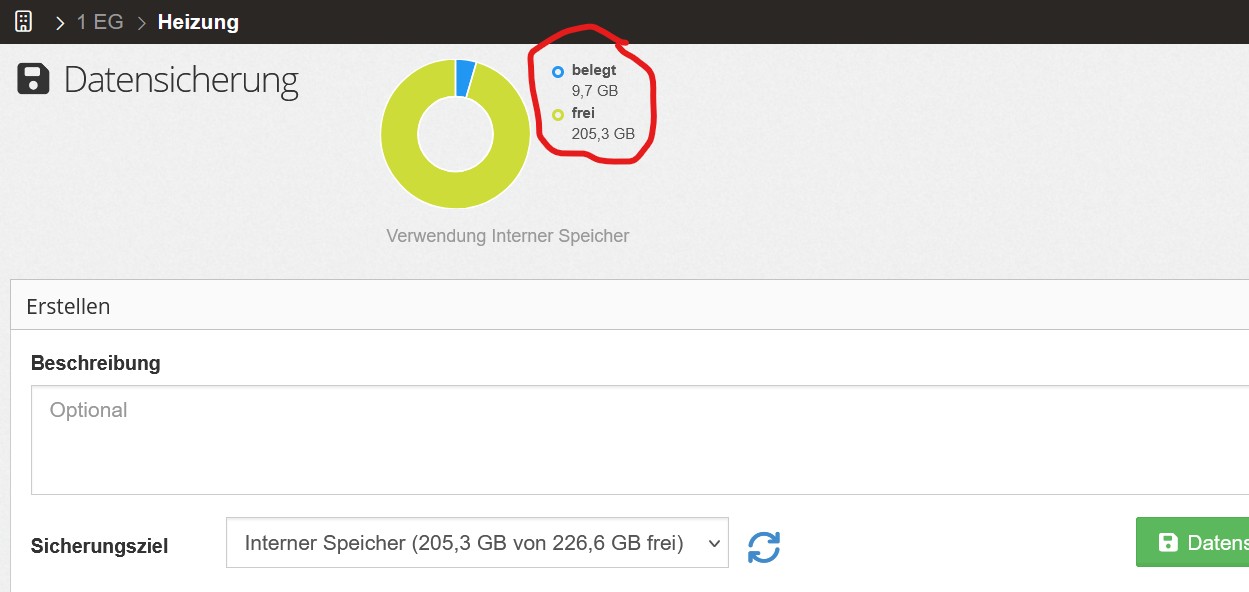Click chevron between 1 EG and Heizung
This screenshot has height=592, width=1249.
coord(141,22)
